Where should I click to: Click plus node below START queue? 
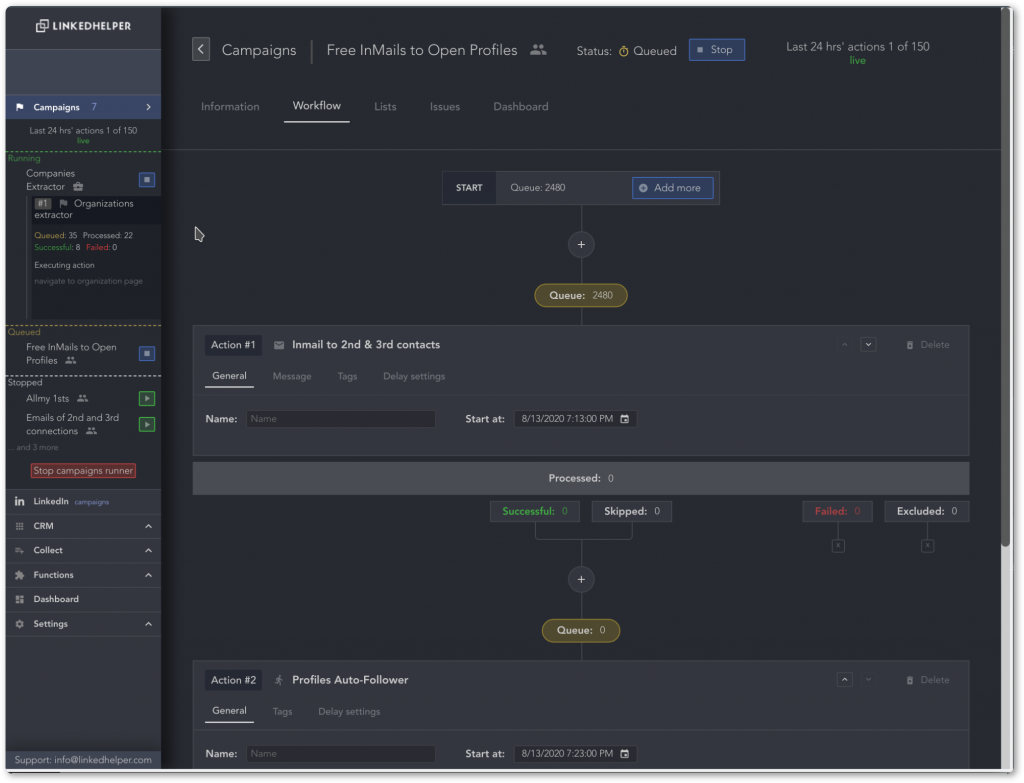[581, 245]
